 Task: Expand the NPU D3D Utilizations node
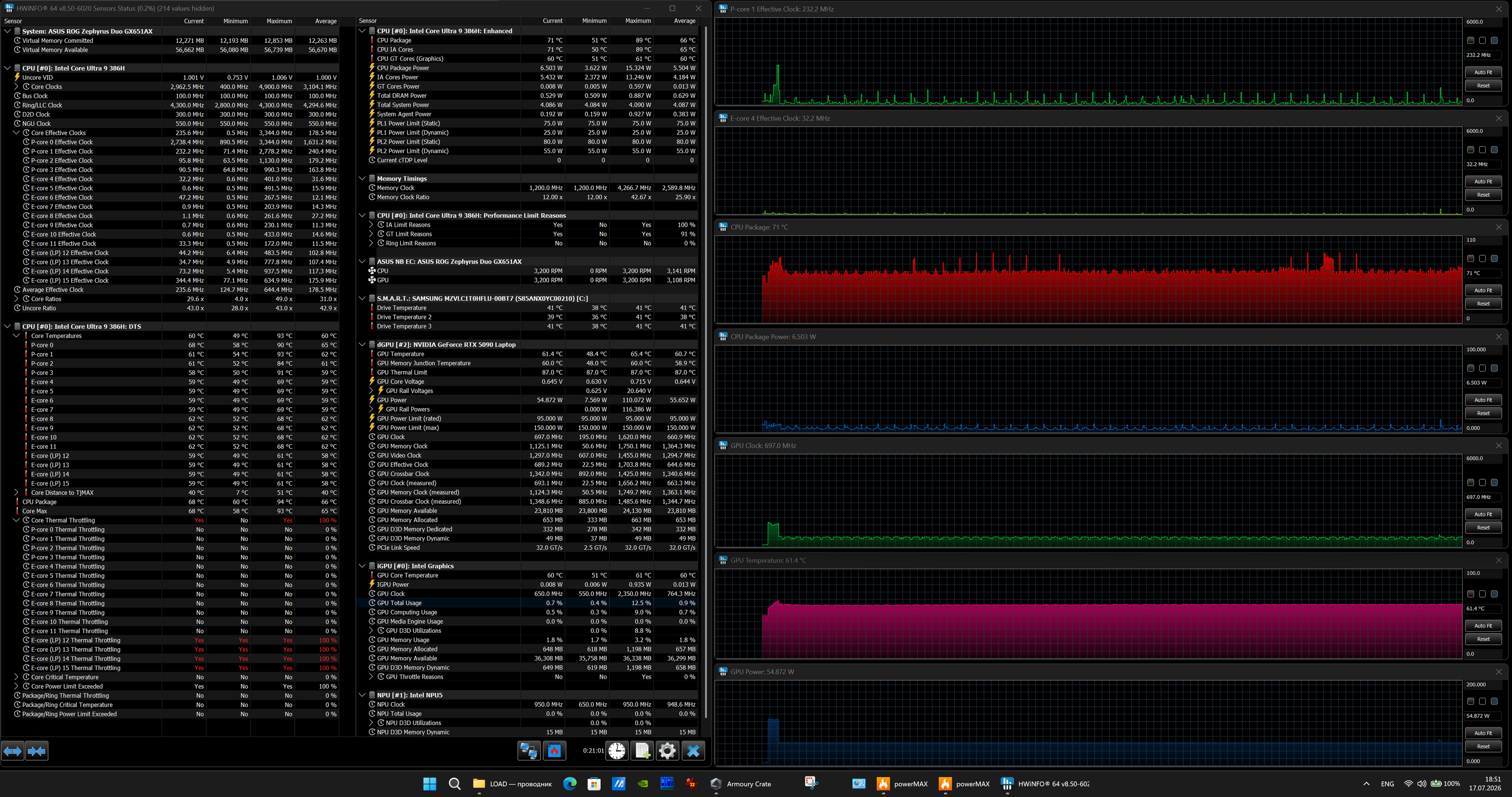[x=371, y=723]
